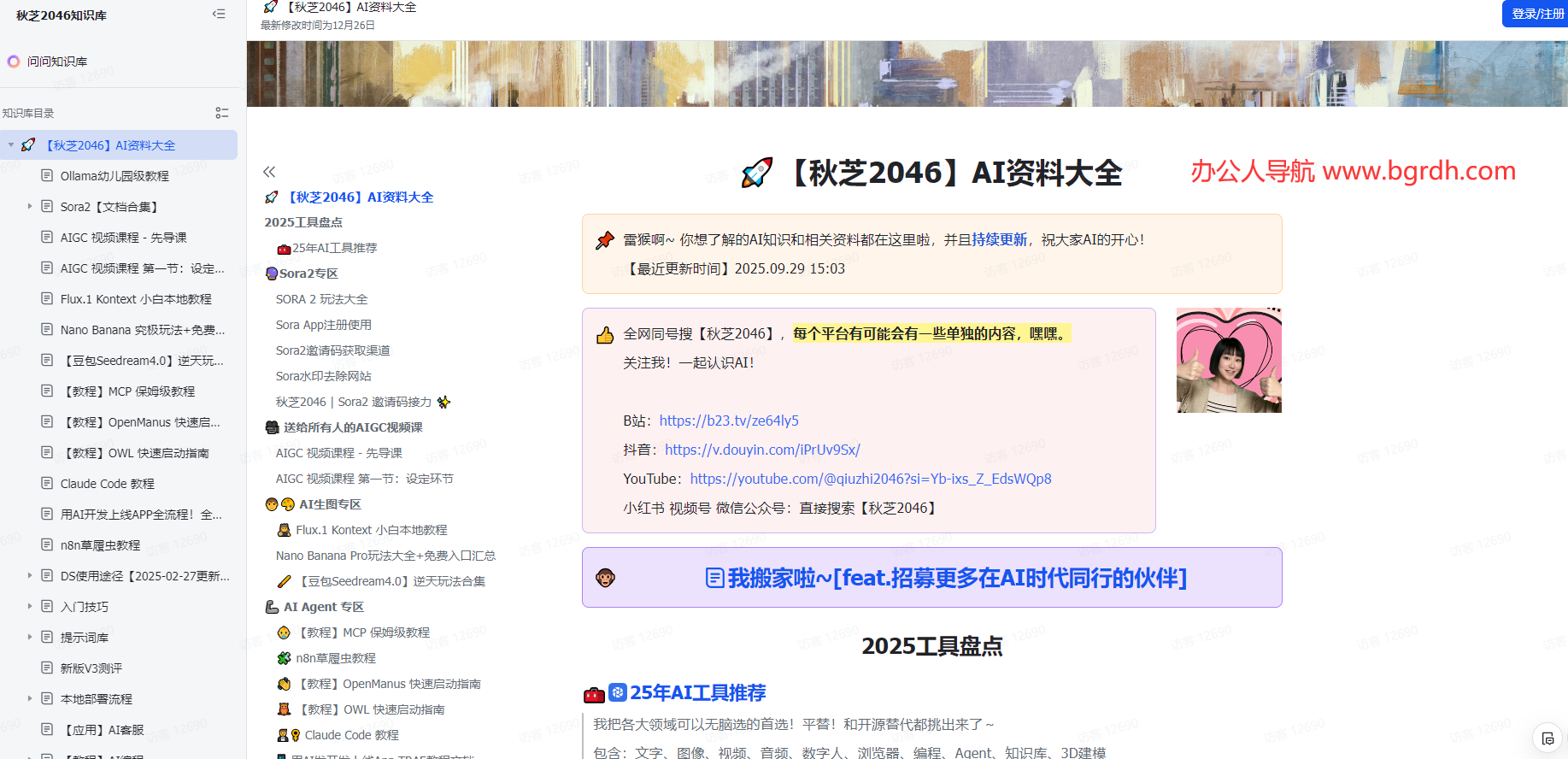Screen dimensions: 1568x759
Task: Click the 登录/注册 button
Action: click(x=1536, y=14)
